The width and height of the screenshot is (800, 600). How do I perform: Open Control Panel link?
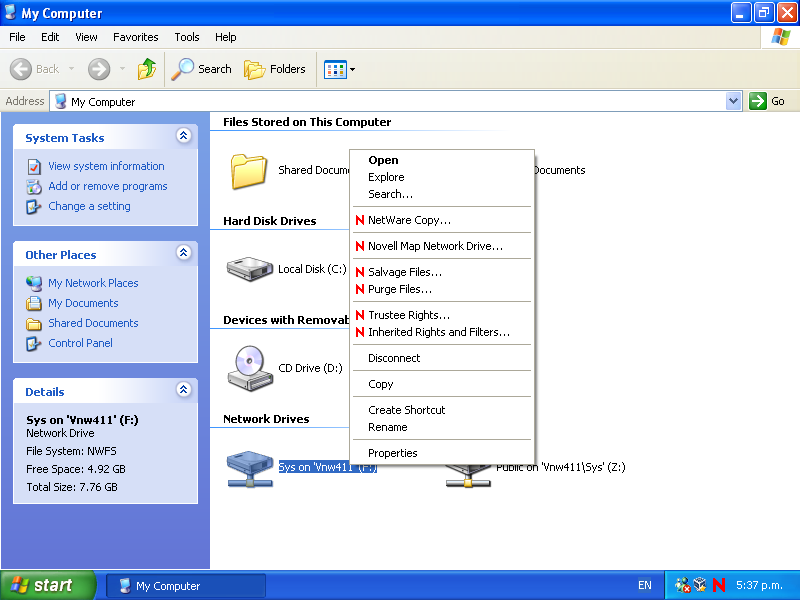81,343
